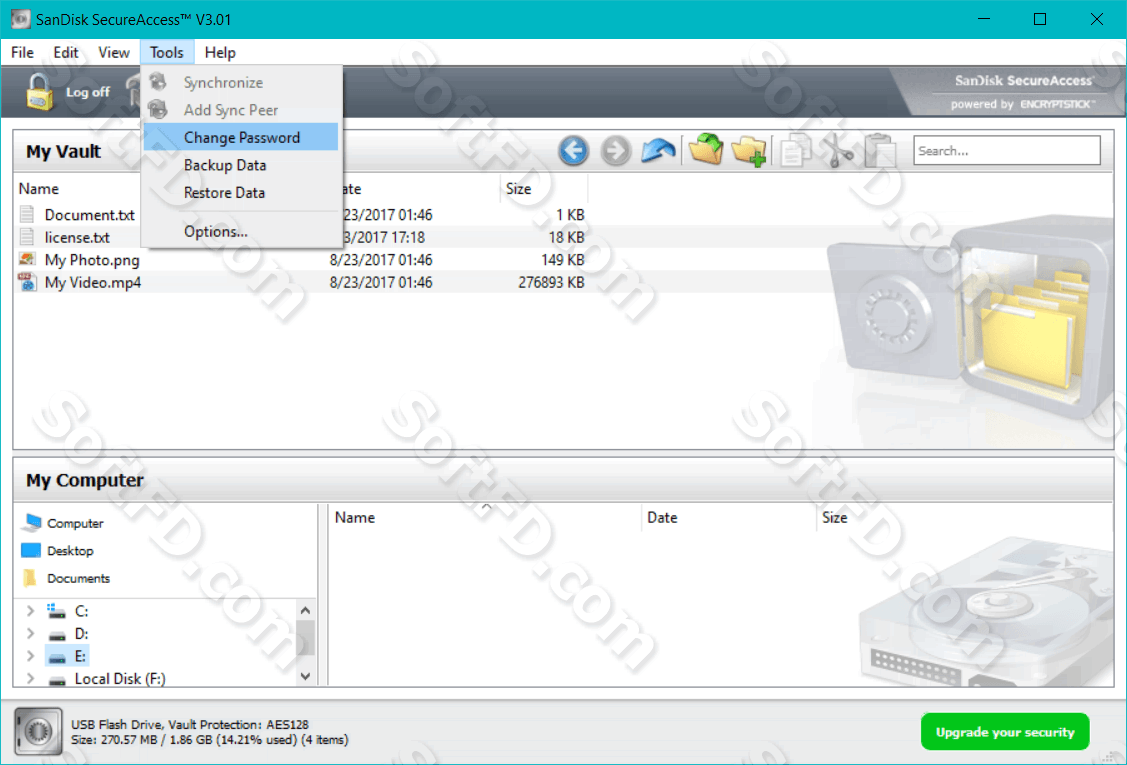Click the grayed Synchronize menu entry

point(240,83)
